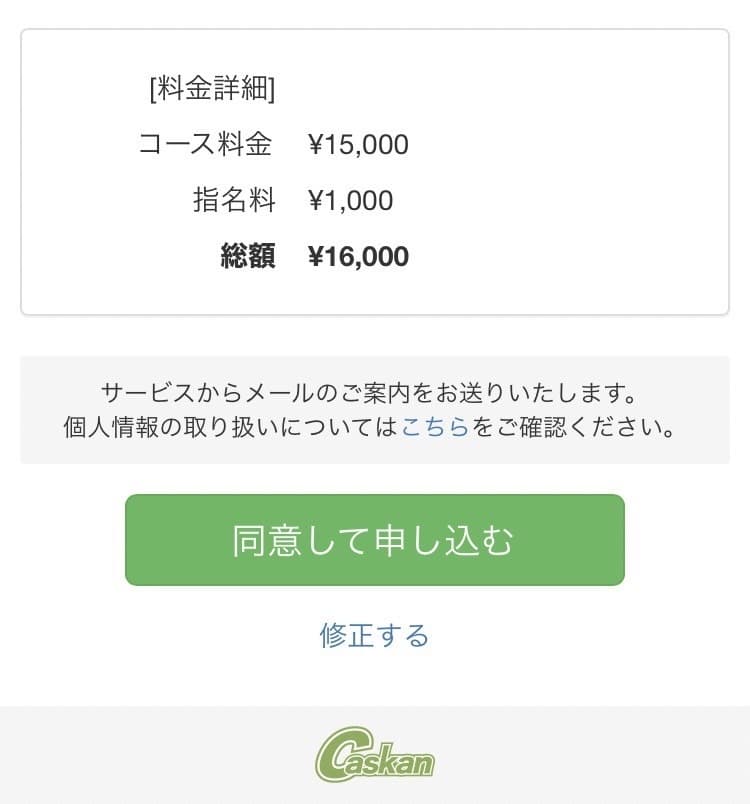Select the コース料金 label
Viewport: 750px width, 804px height.
tap(206, 145)
